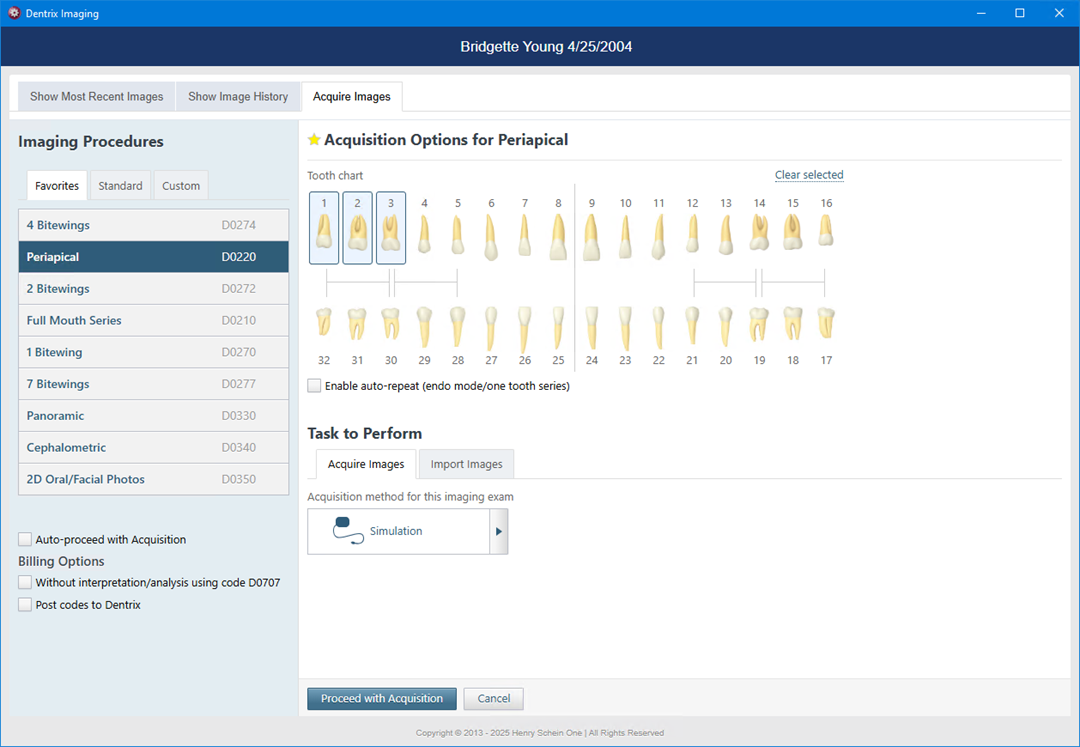Toggle tooth 3 selection
The height and width of the screenshot is (747, 1080).
(391, 228)
